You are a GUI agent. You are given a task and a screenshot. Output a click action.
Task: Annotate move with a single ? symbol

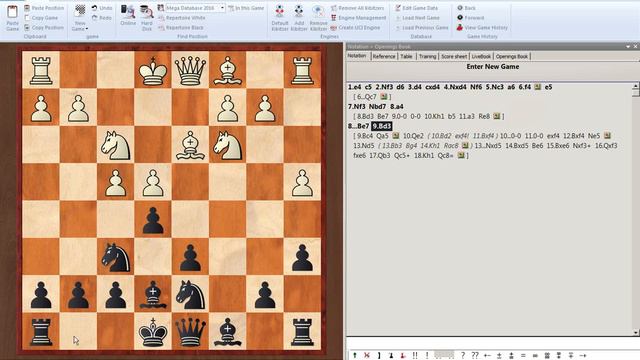463,356
